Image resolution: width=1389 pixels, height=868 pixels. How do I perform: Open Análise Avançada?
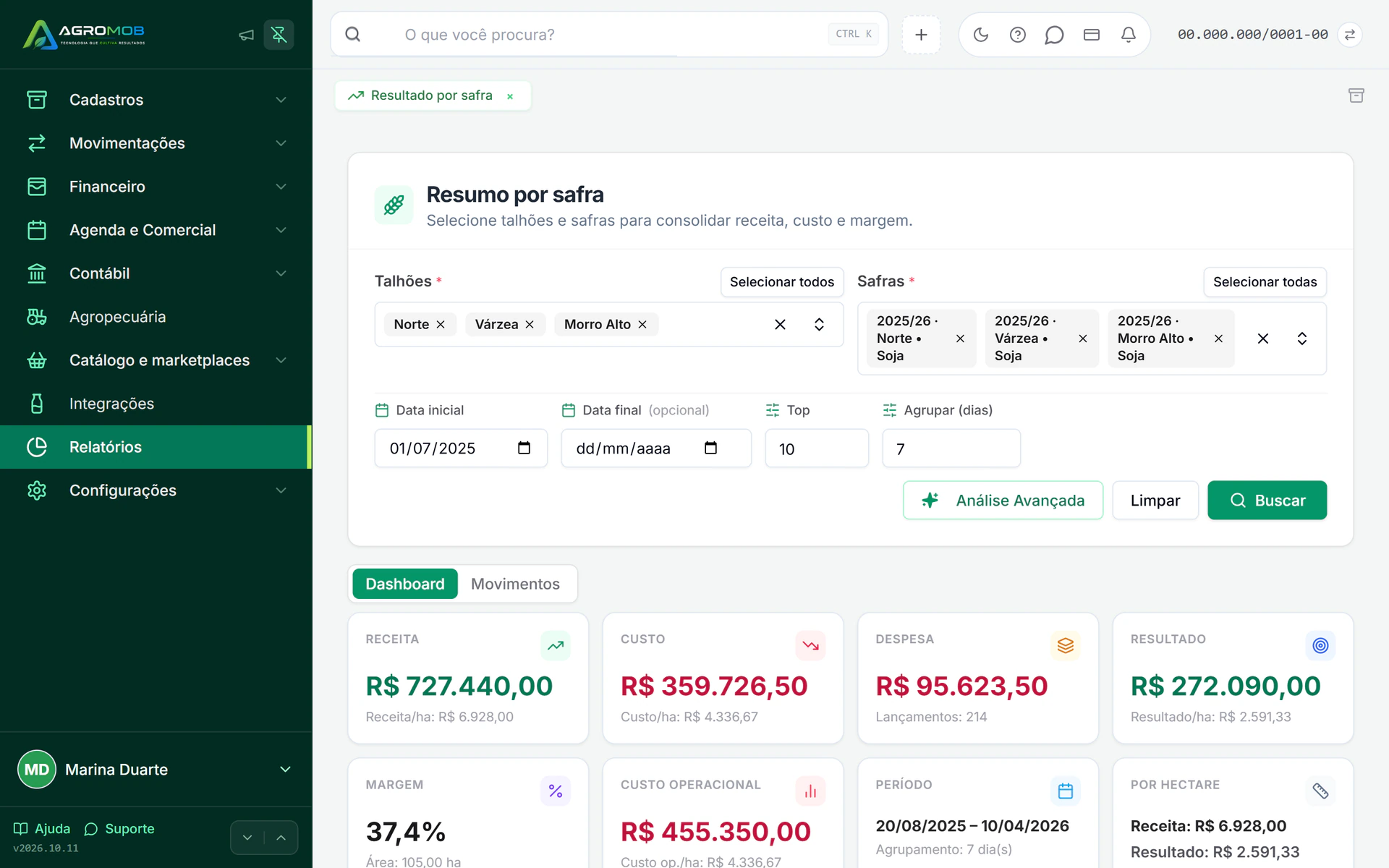(1003, 501)
